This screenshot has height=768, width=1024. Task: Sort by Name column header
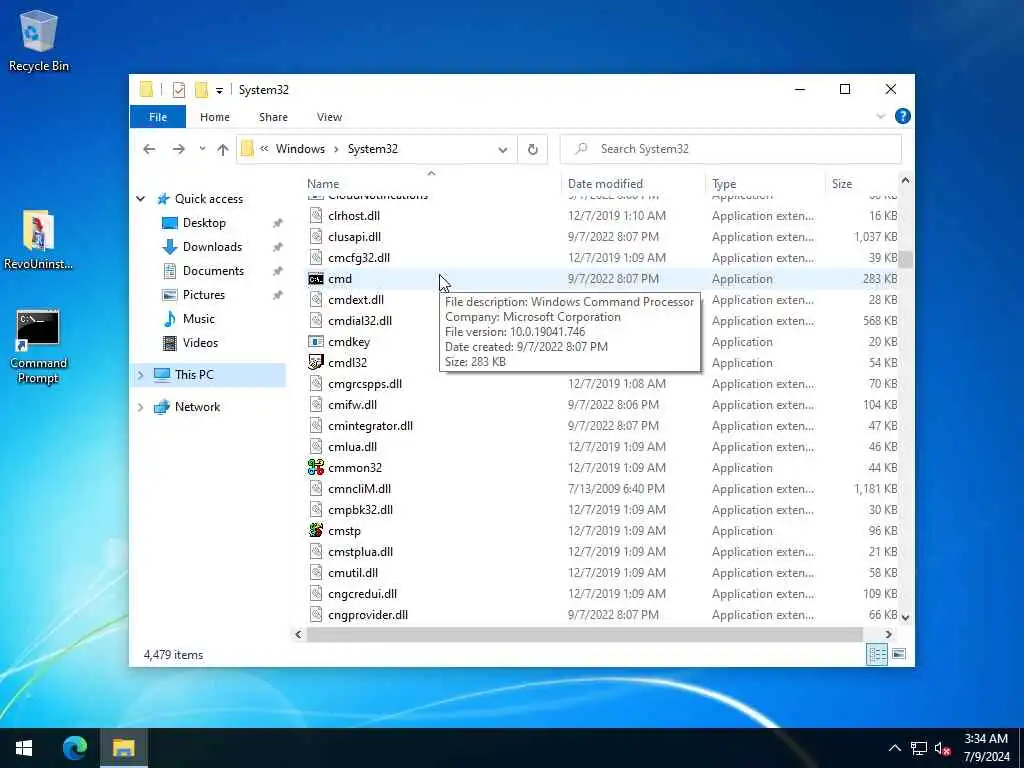[430, 184]
